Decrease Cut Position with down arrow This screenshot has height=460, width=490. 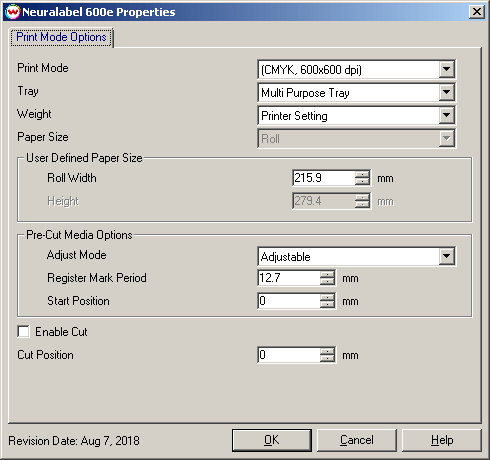click(x=327, y=358)
